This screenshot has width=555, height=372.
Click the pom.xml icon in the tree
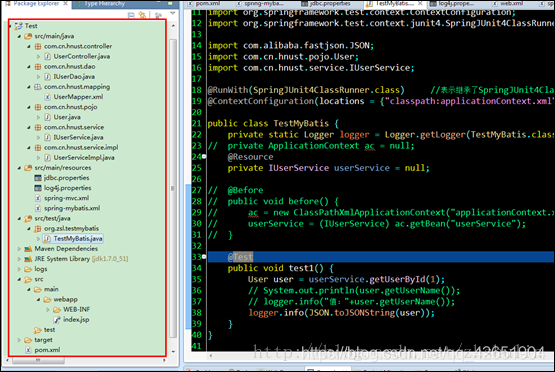28,350
